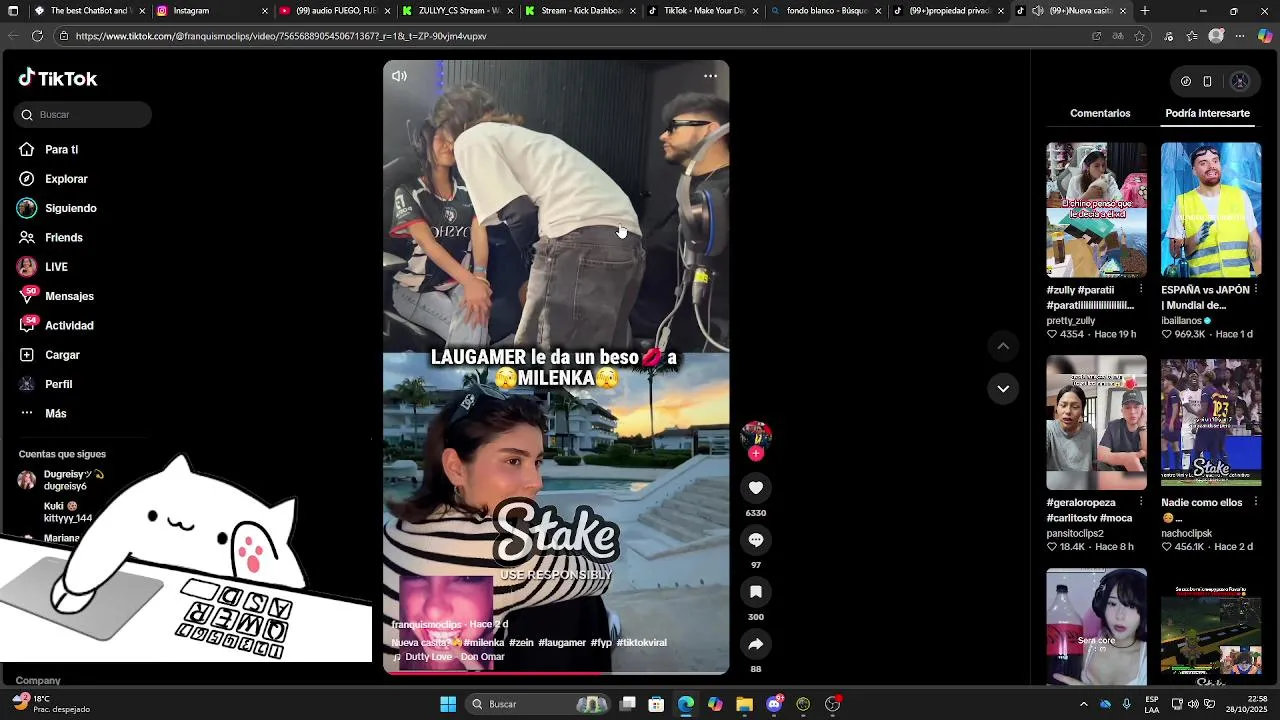Screen dimensions: 1280x720
Task: Switch to Stream - Kick Dashboard tab
Action: [580, 11]
